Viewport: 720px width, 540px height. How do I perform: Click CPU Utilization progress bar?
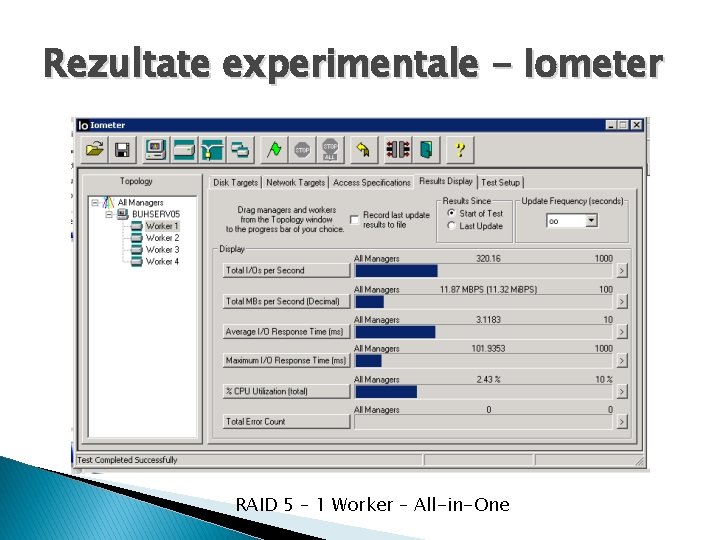pos(484,392)
